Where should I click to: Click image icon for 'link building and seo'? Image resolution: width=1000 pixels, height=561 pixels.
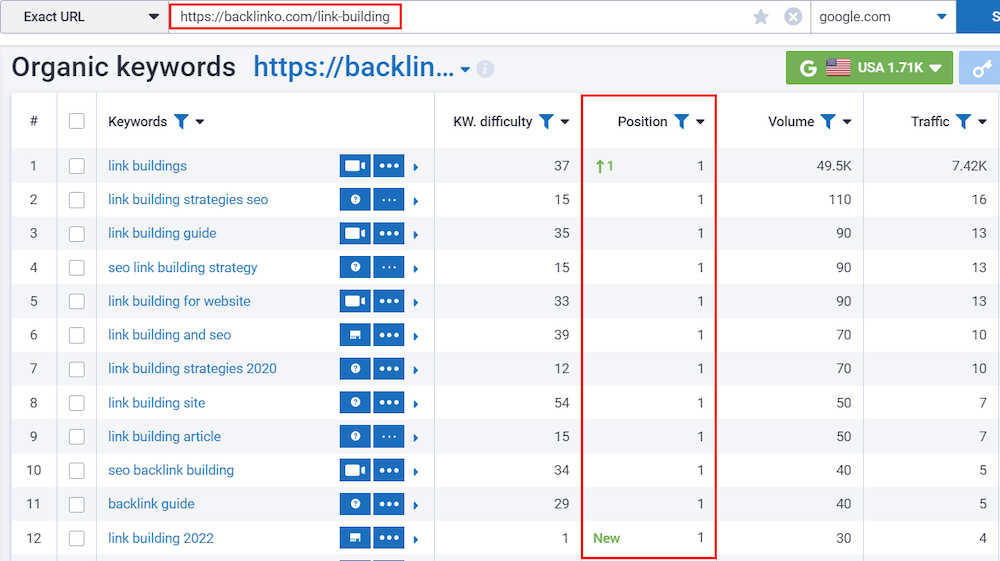(x=355, y=335)
